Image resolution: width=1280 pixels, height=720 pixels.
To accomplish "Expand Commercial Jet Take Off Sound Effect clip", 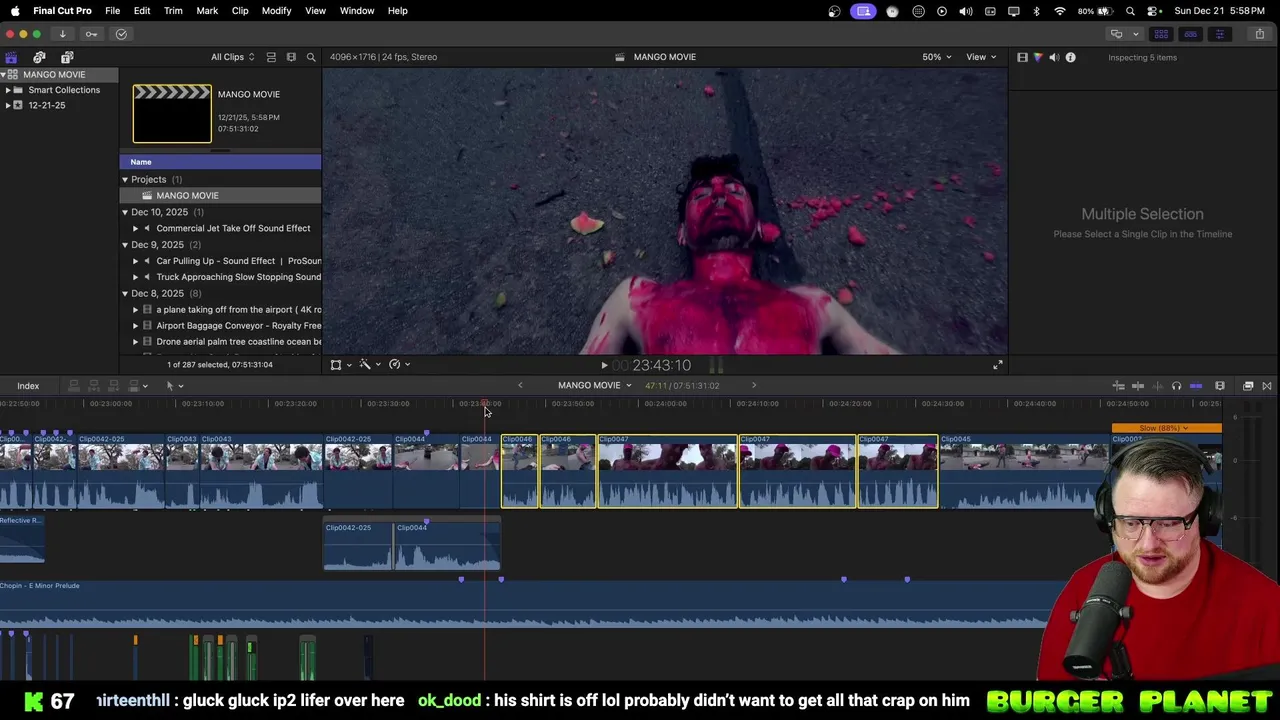I will click(x=136, y=228).
